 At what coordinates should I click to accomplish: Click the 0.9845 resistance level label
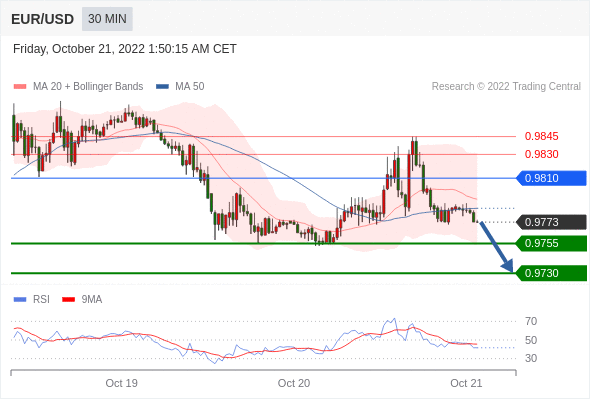point(541,136)
